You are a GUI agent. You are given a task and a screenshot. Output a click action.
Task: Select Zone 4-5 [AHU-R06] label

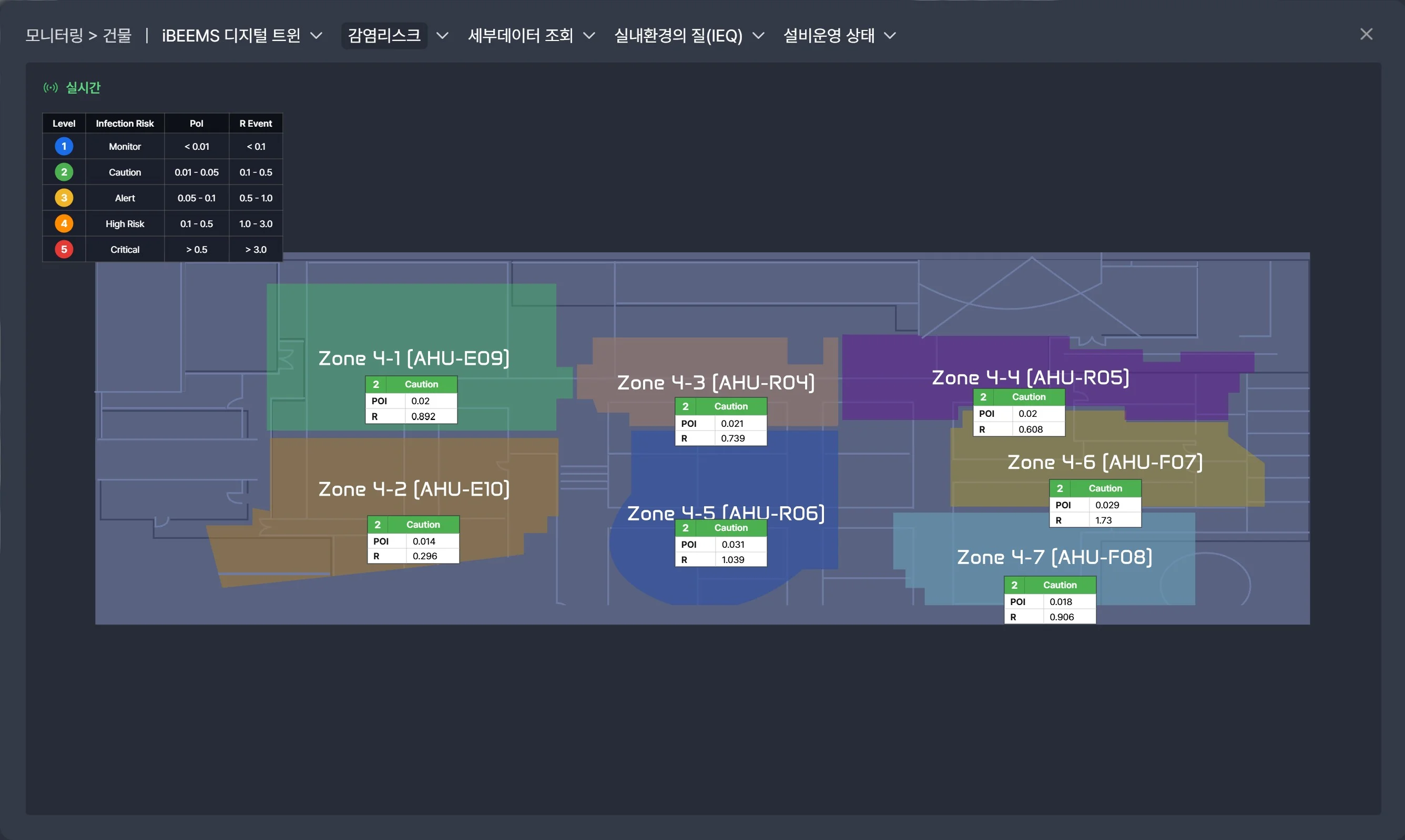726,514
